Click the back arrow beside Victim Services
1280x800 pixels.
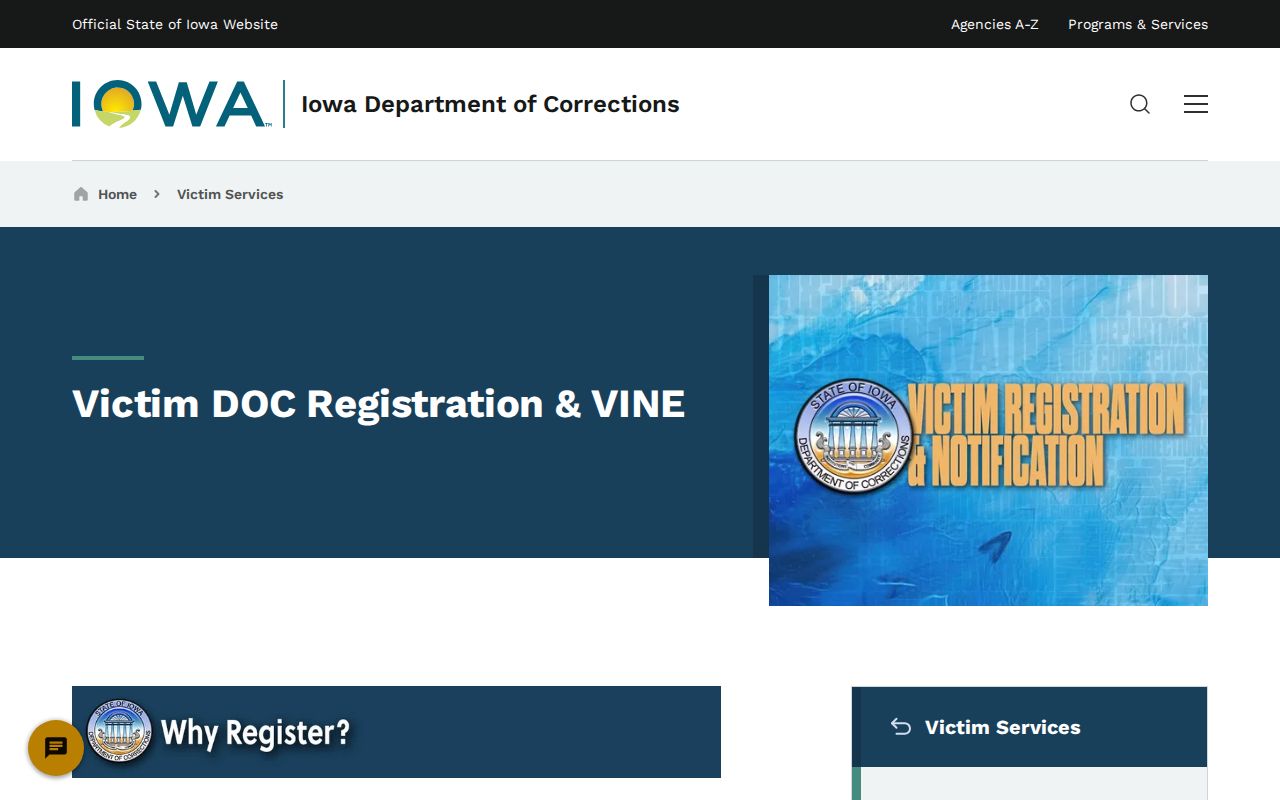[901, 727]
